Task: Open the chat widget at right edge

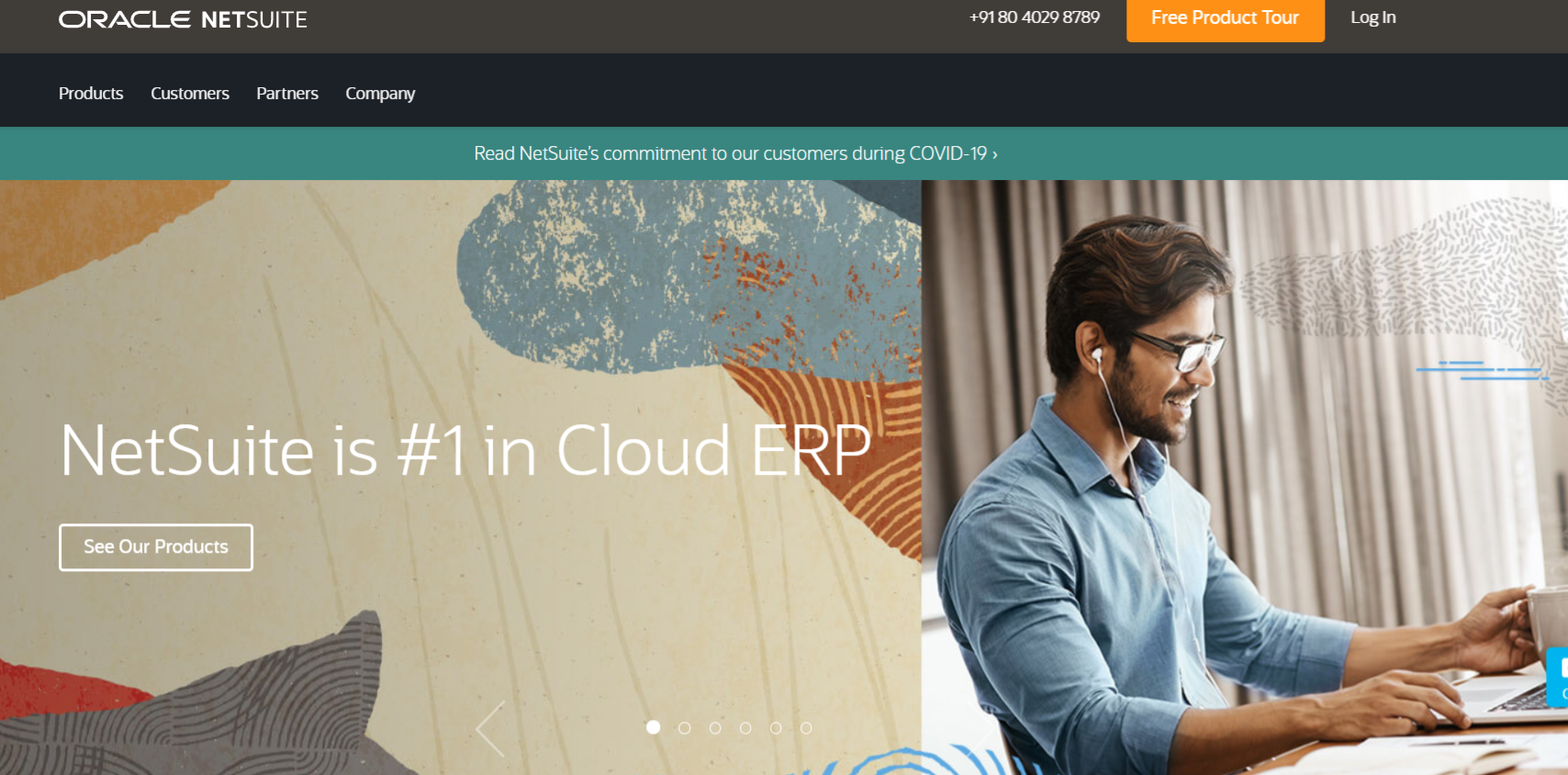Action: (1558, 677)
